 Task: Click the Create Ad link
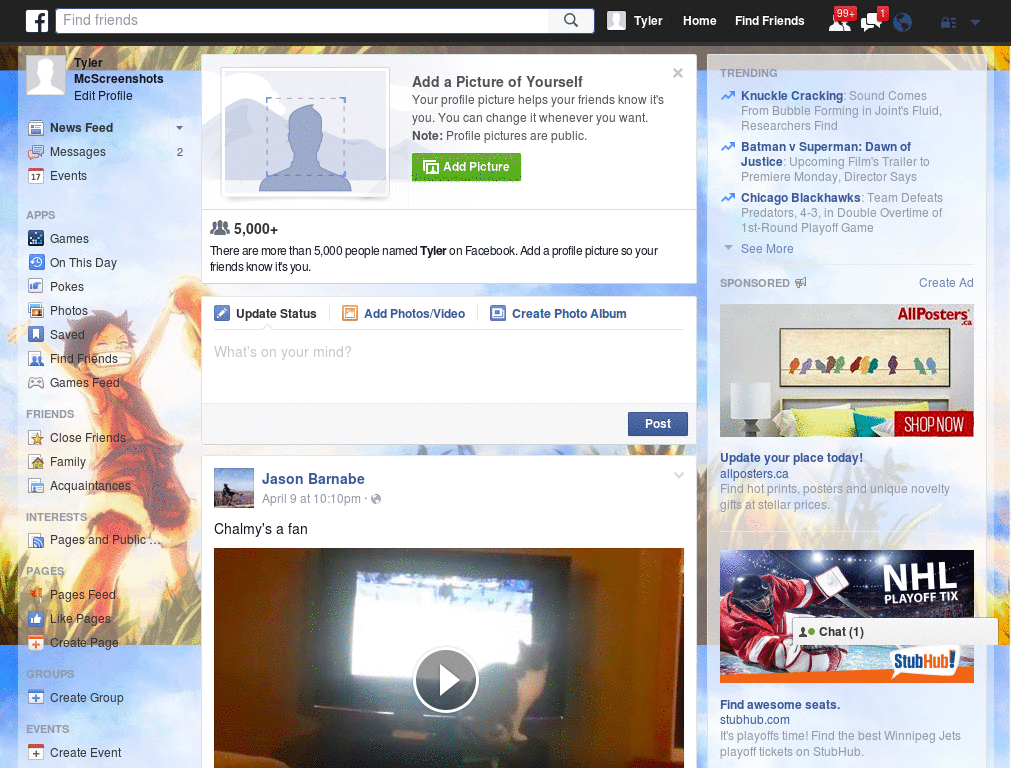(x=946, y=283)
